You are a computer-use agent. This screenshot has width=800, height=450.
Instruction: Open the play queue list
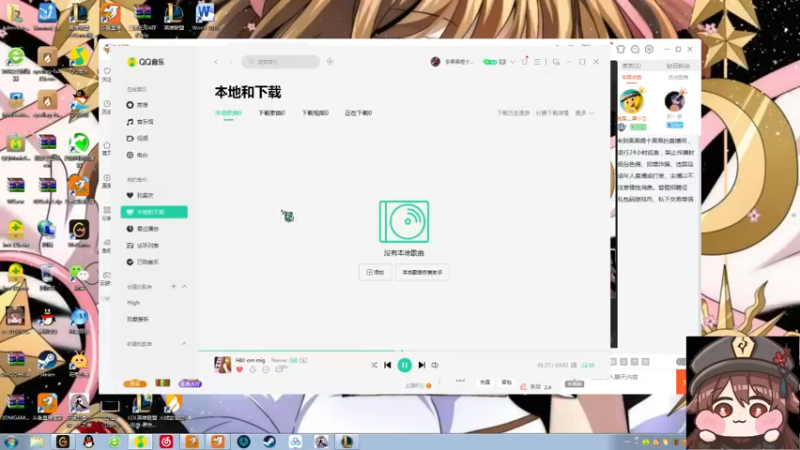click(x=588, y=365)
